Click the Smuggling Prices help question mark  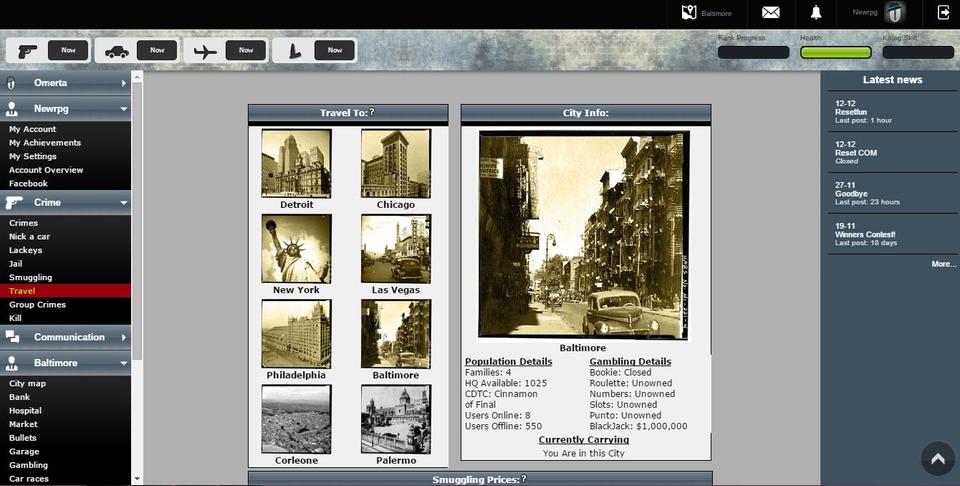523,479
